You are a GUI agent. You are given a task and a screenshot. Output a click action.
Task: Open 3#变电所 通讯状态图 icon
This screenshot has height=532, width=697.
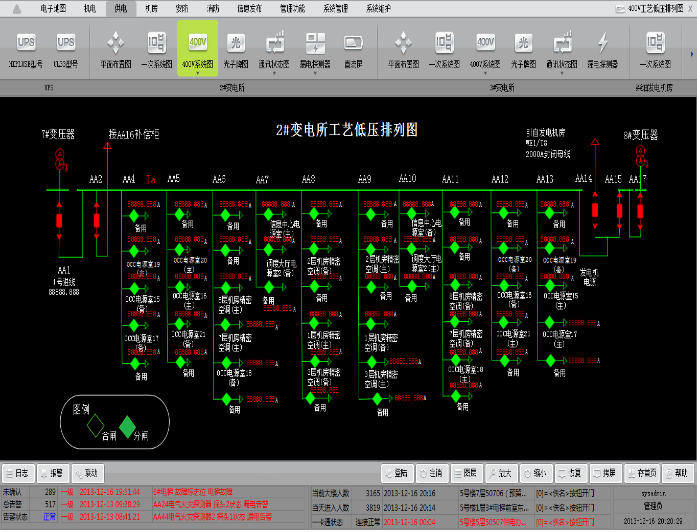pyautogui.click(x=562, y=43)
